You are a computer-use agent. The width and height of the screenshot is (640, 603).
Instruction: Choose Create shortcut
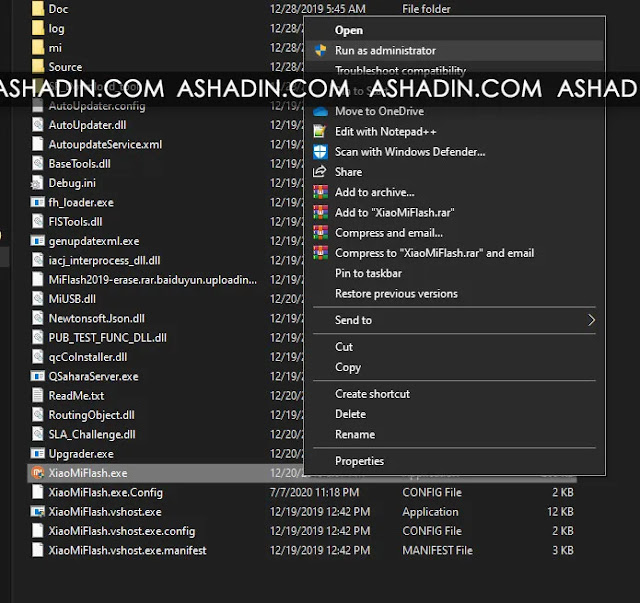click(372, 394)
